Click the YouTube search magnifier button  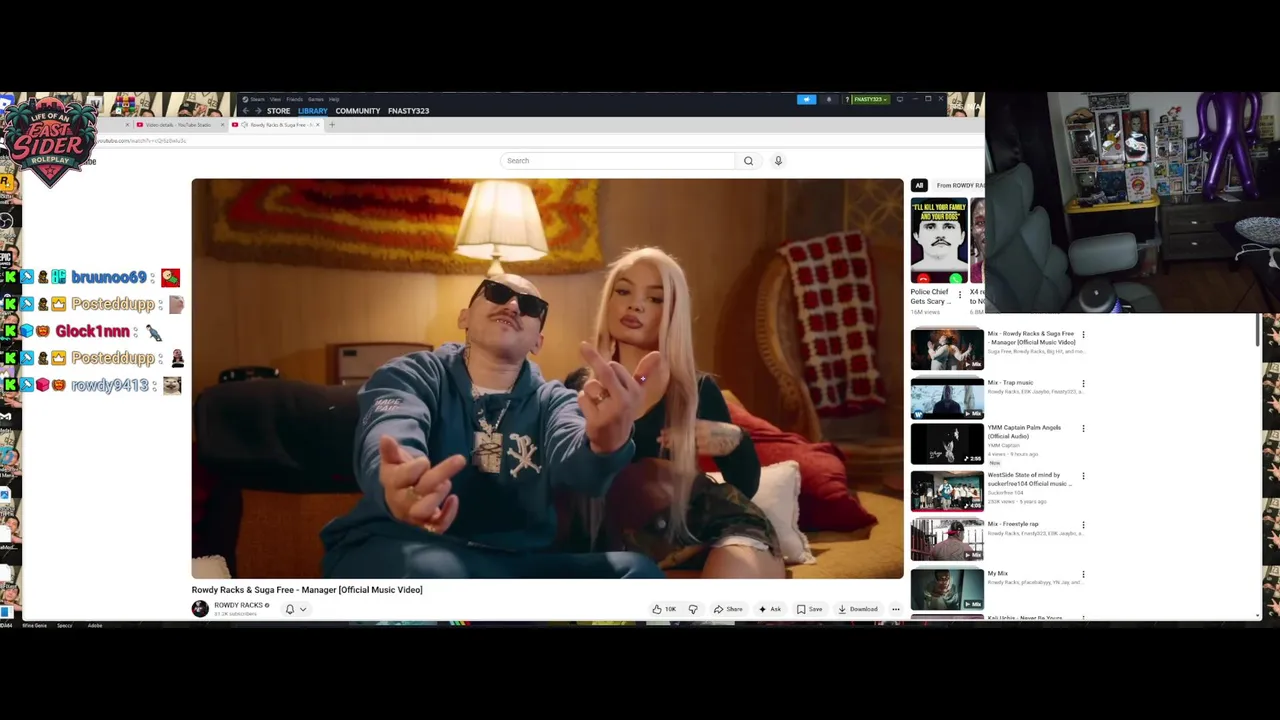[x=748, y=161]
